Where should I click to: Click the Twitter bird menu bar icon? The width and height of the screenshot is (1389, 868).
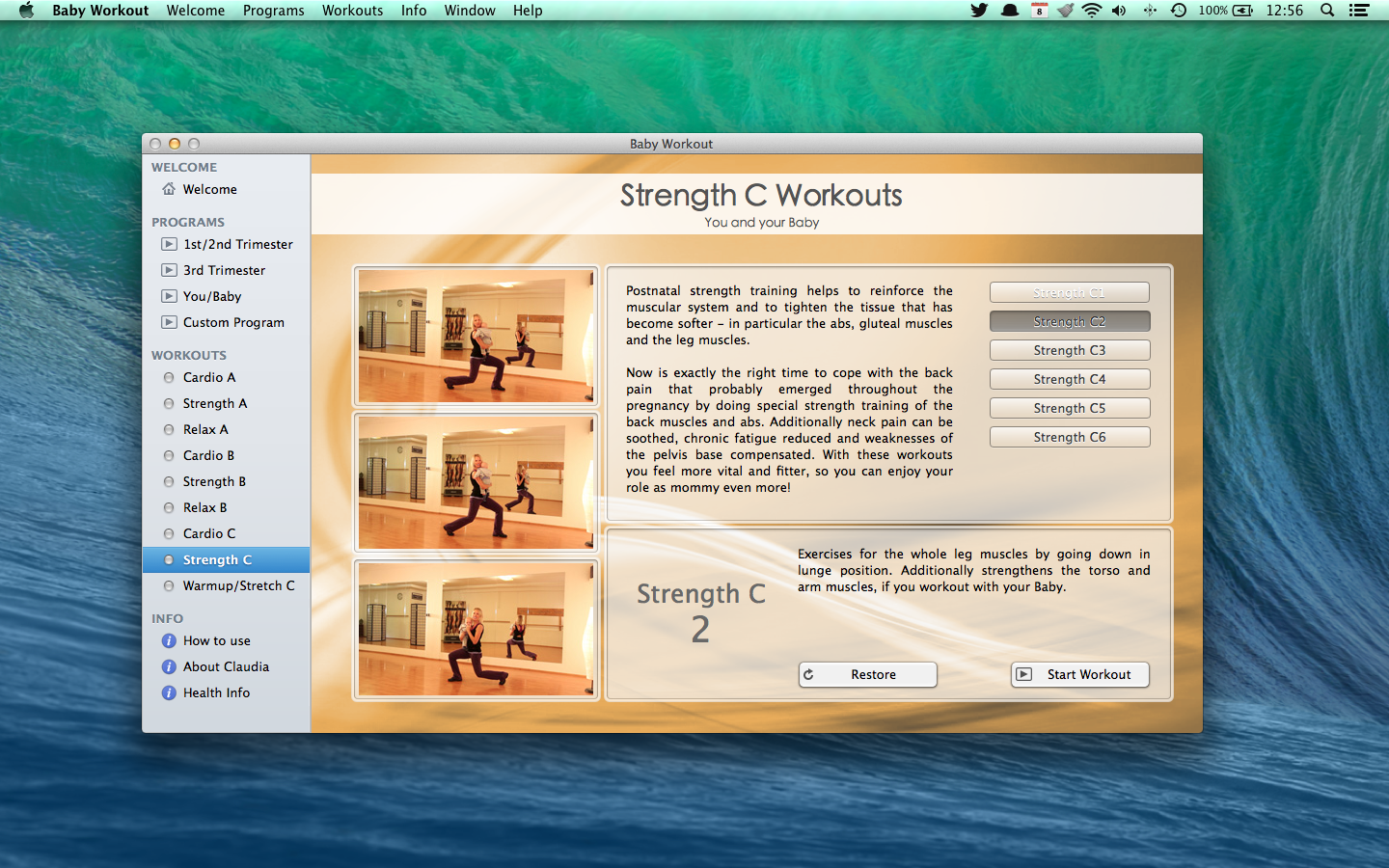pyautogui.click(x=979, y=11)
